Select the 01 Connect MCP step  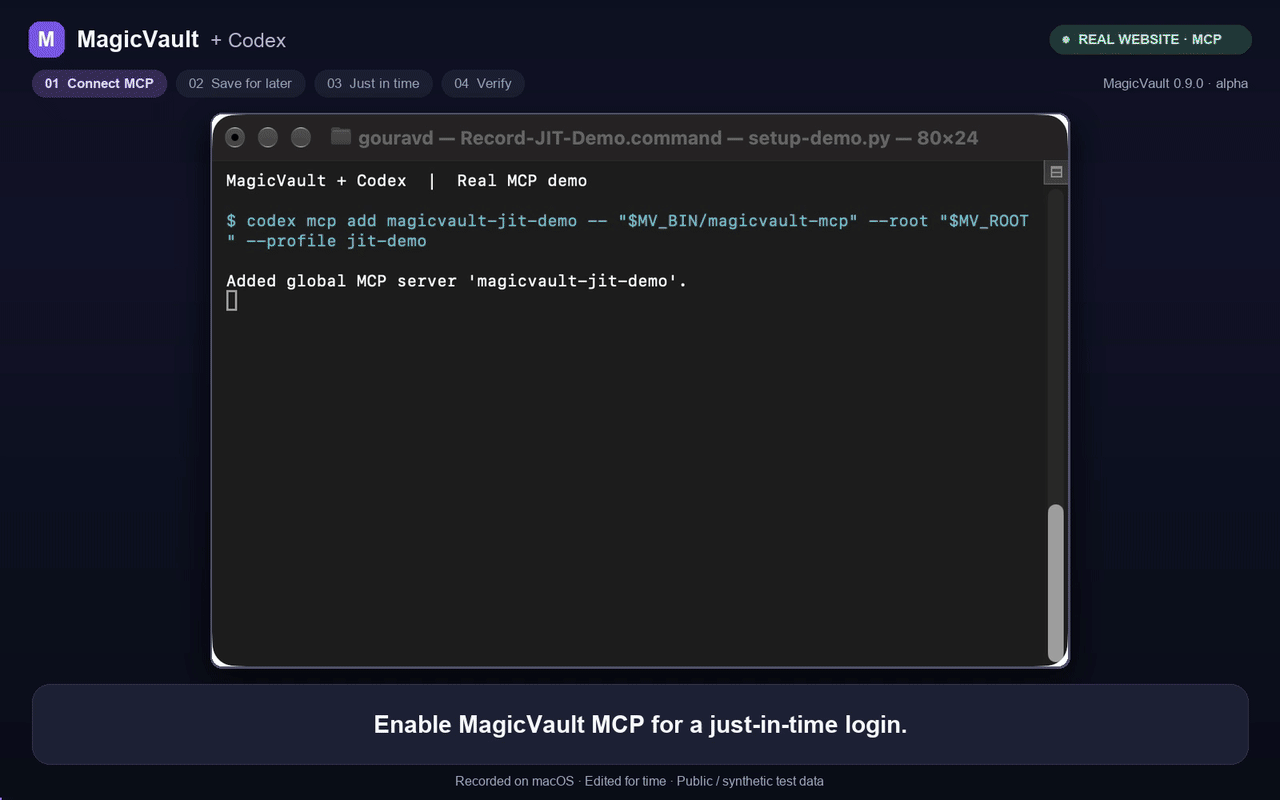point(99,83)
